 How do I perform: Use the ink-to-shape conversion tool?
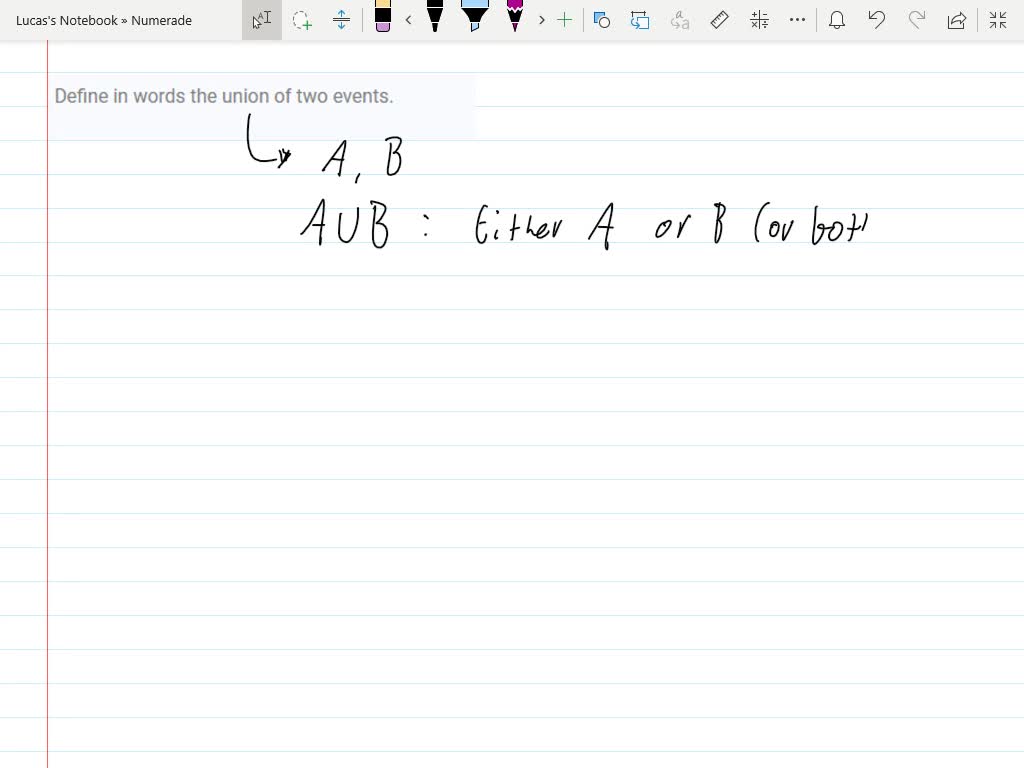(x=638, y=18)
